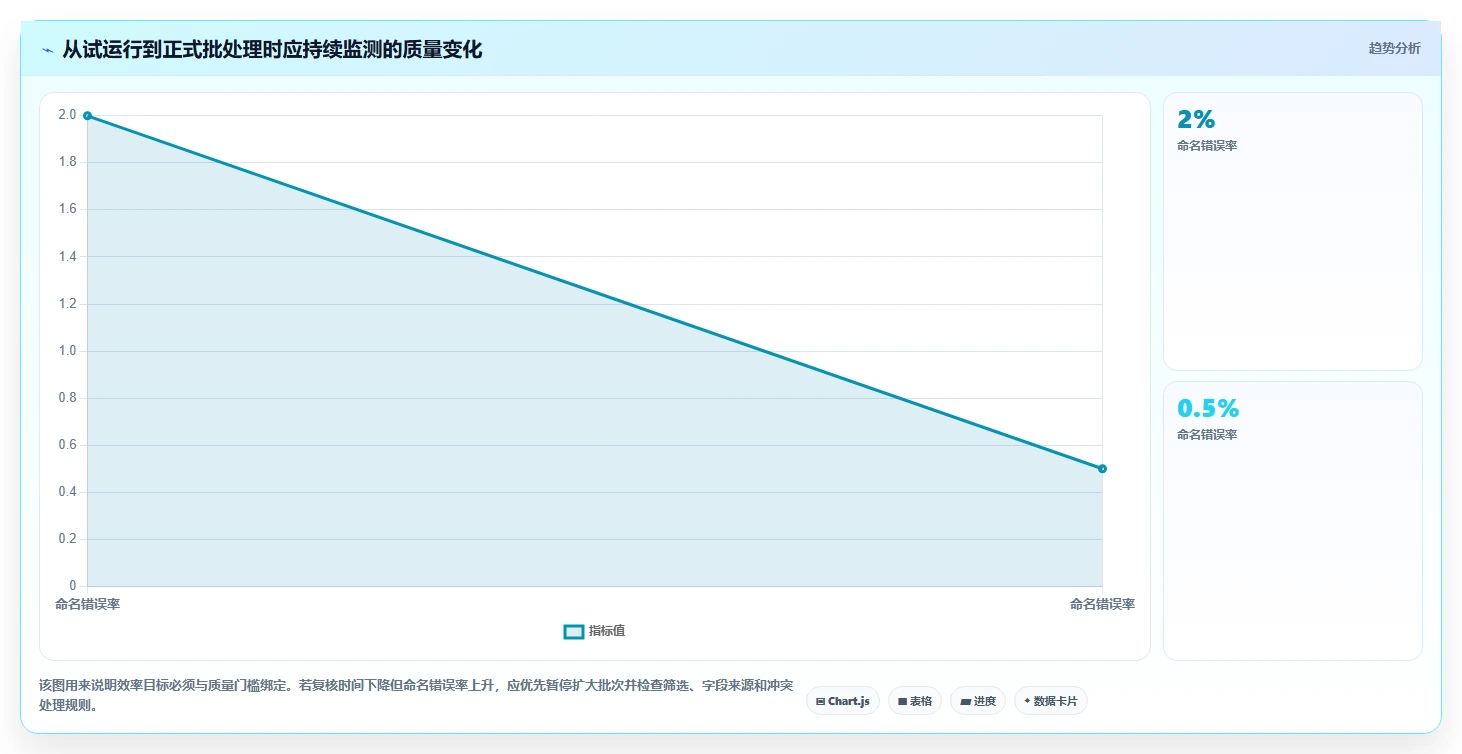1462x754 pixels.
Task: Click the data point at value 0.5
Action: [x=1102, y=468]
